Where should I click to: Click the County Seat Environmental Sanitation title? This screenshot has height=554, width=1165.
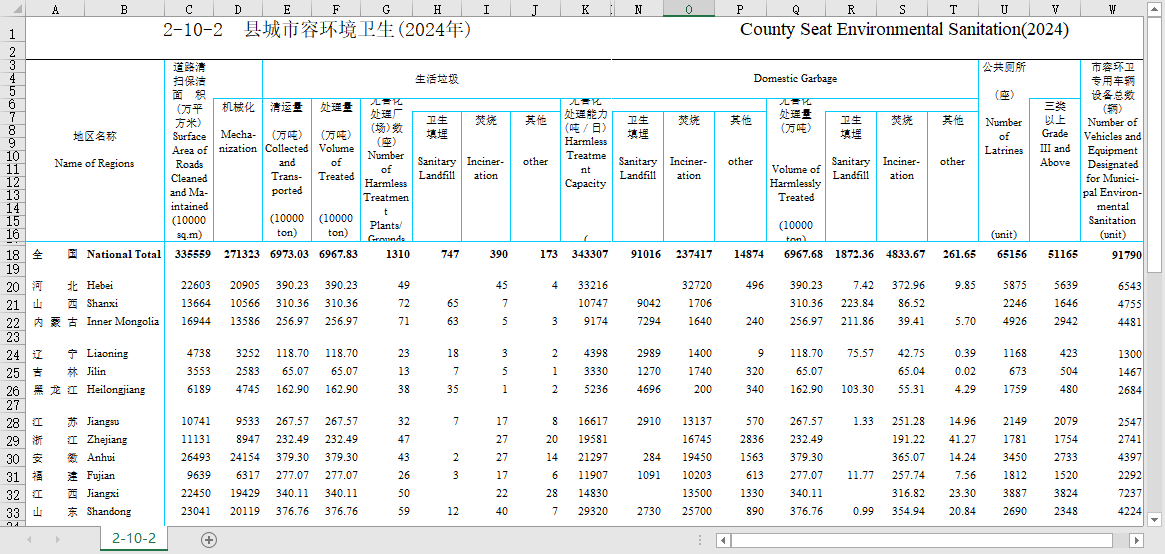coord(903,30)
